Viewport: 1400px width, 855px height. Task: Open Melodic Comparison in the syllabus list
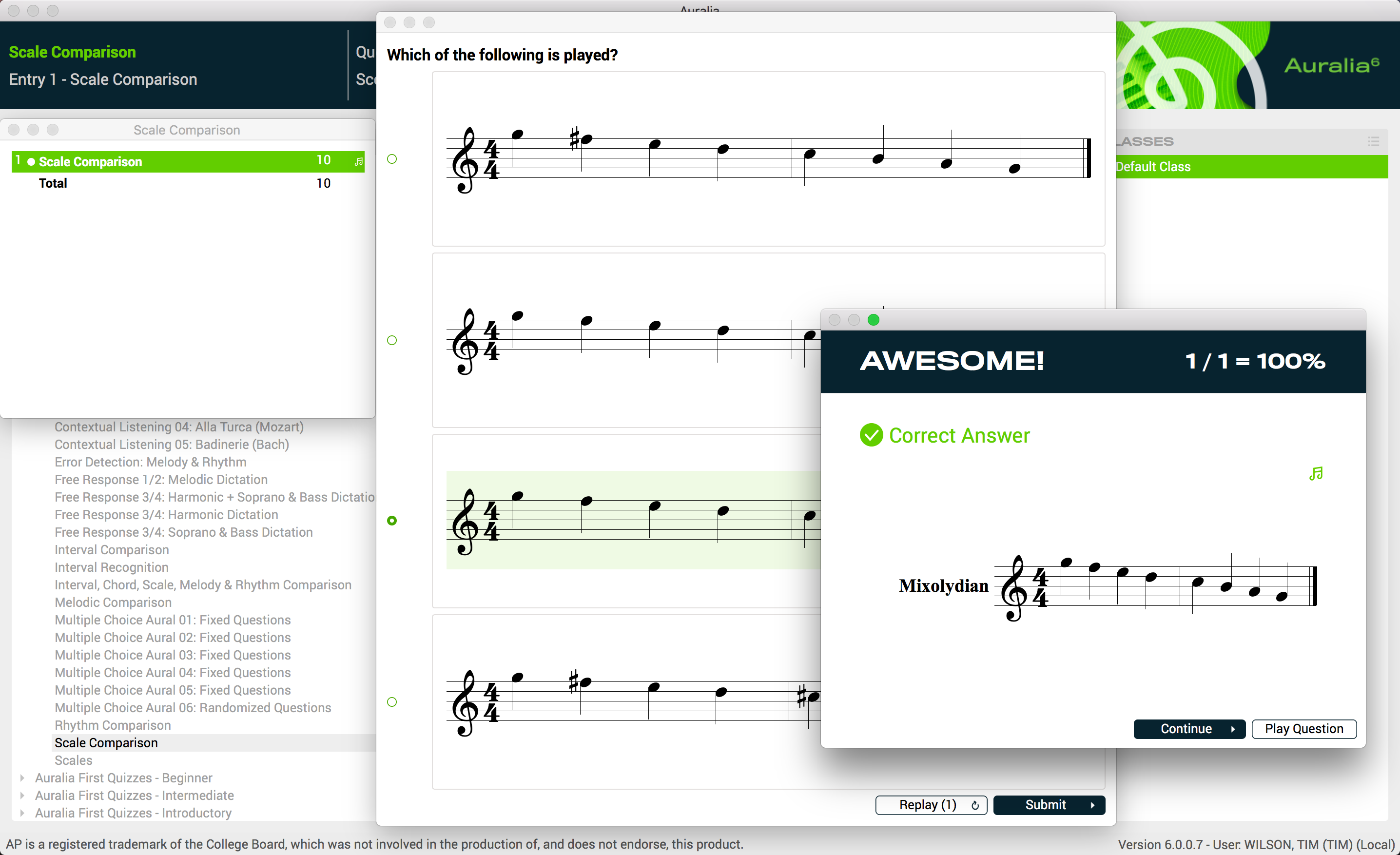click(x=113, y=602)
